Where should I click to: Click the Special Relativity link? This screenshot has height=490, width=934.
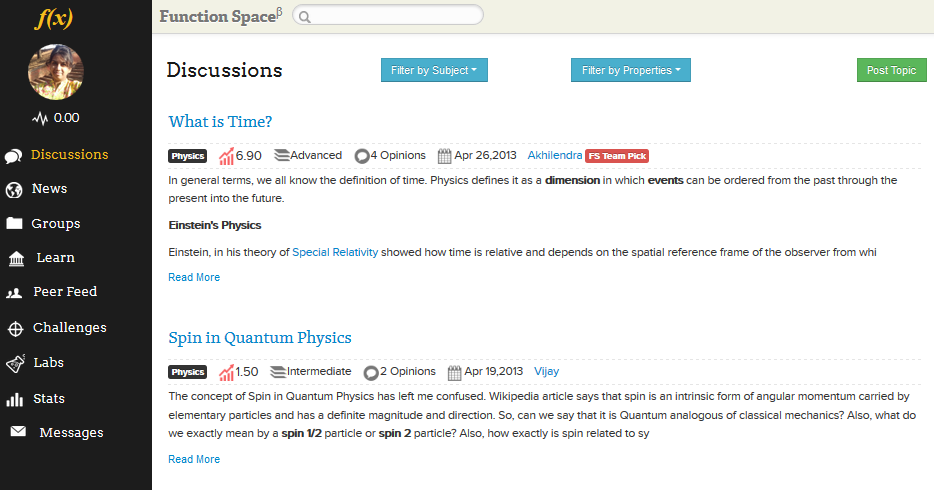coord(335,252)
